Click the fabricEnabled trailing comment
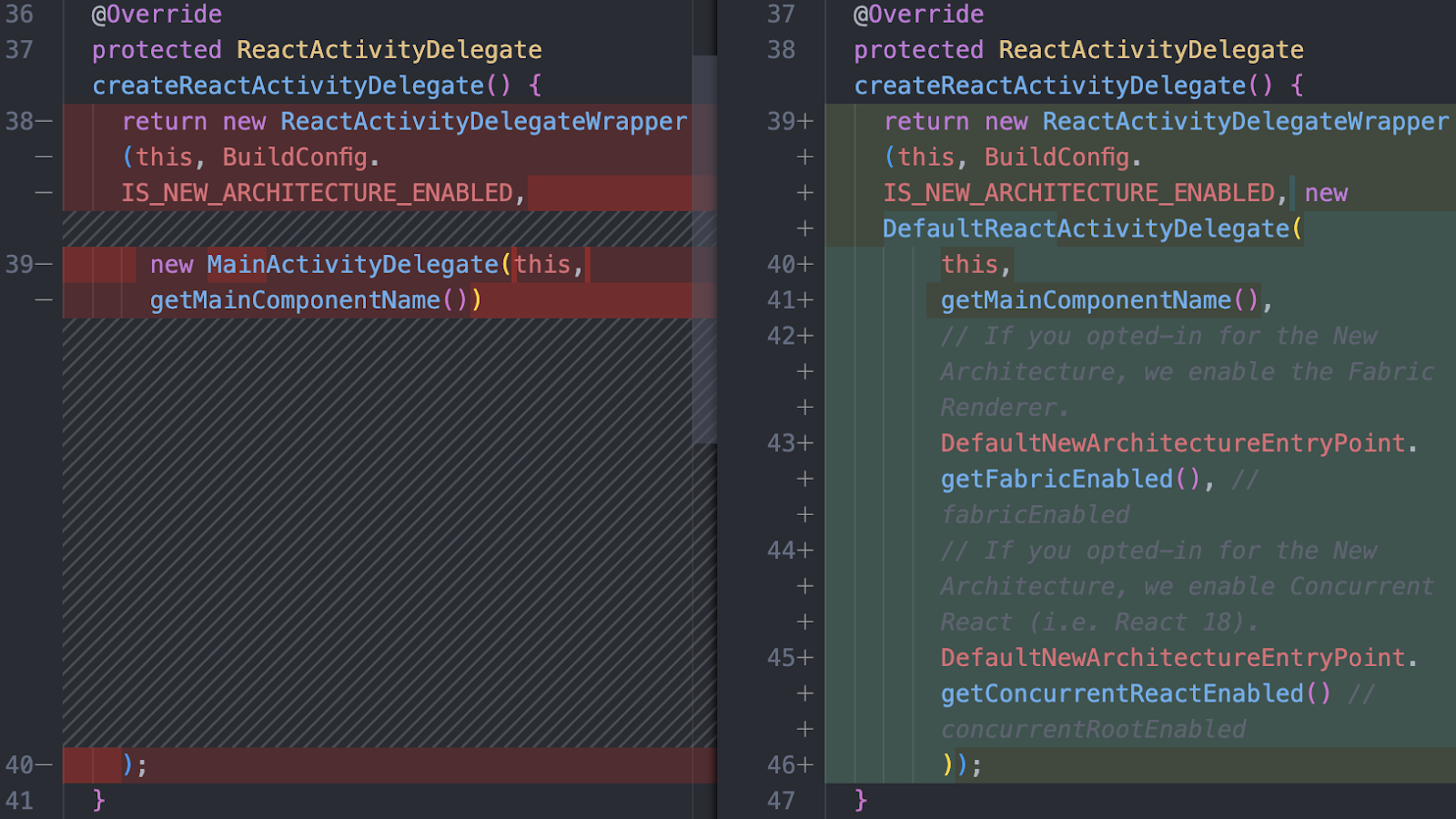This screenshot has width=1456, height=819. (1035, 515)
